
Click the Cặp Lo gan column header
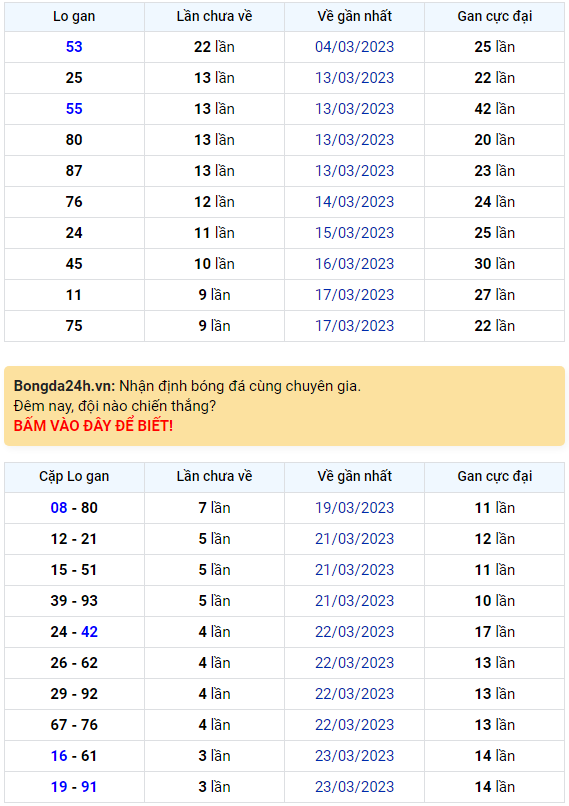[x=74, y=477]
